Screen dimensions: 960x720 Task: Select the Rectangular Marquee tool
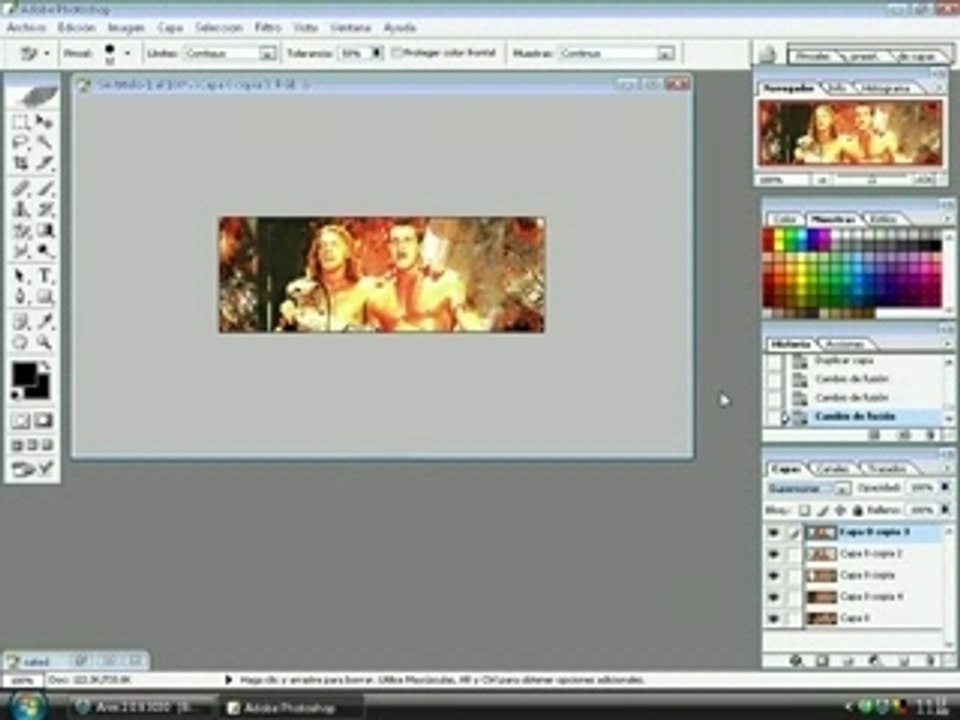20,122
